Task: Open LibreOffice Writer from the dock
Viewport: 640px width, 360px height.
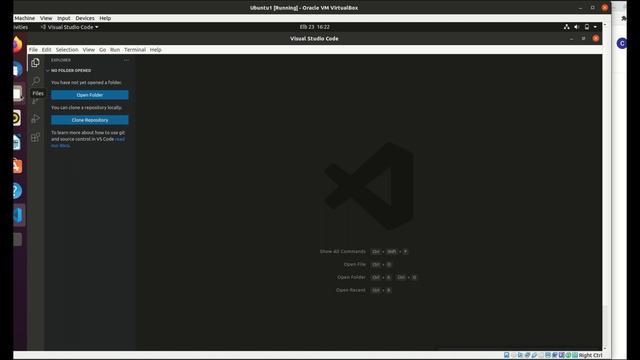Action: coord(16,142)
